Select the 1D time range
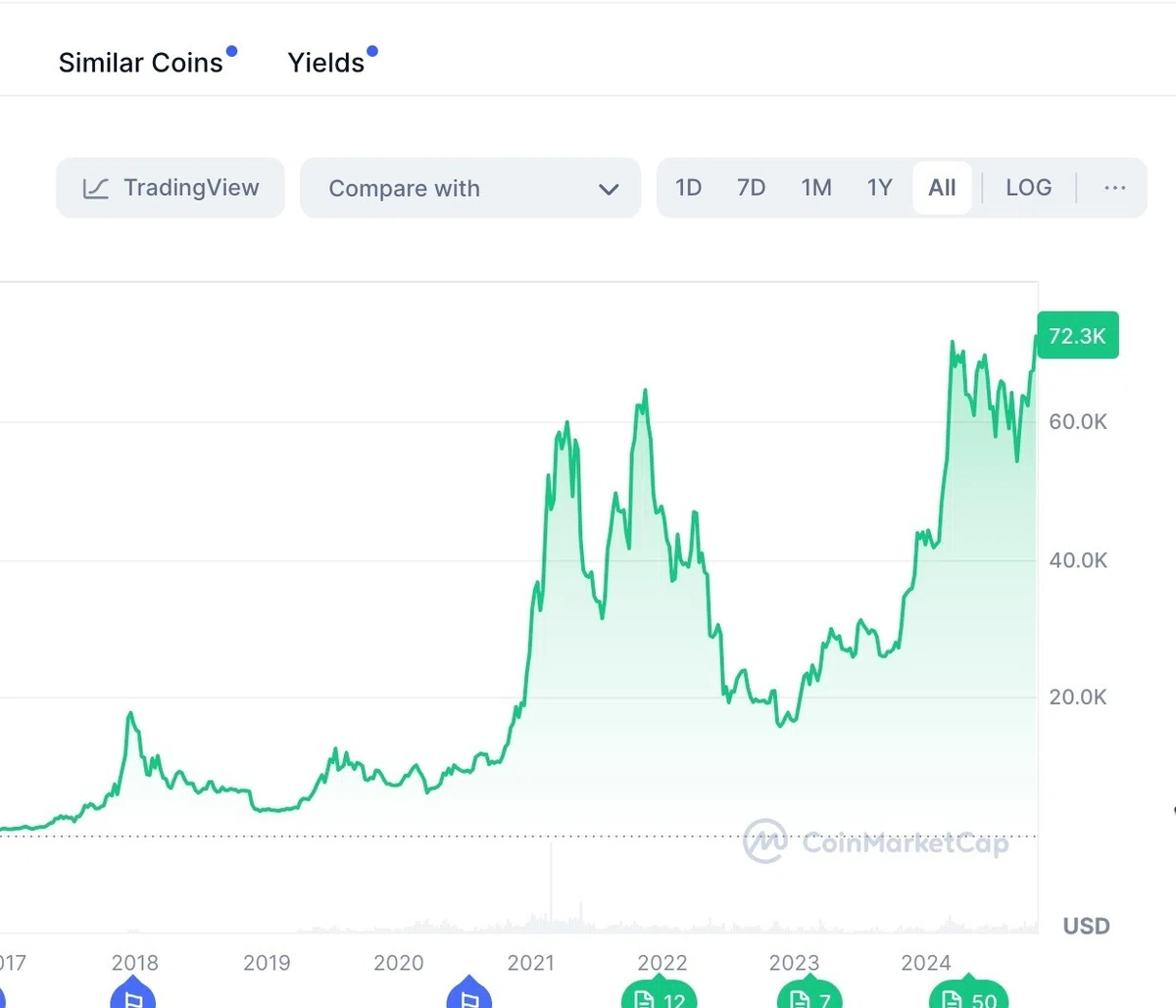The image size is (1176, 1008). [689, 187]
